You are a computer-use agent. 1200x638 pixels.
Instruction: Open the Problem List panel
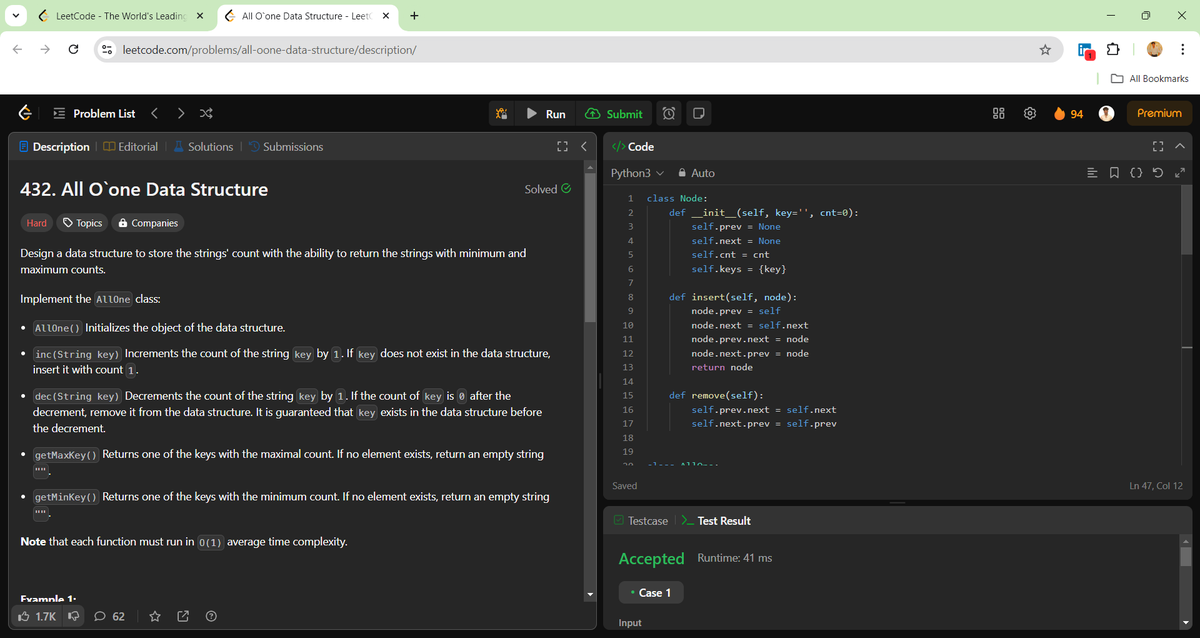tap(93, 114)
